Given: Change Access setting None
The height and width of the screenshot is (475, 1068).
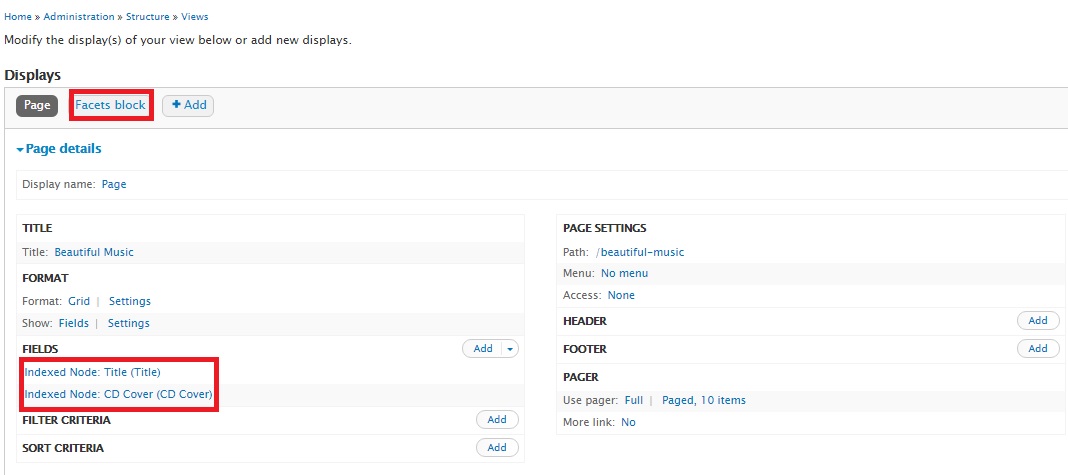Looking at the screenshot, I should tap(621, 295).
